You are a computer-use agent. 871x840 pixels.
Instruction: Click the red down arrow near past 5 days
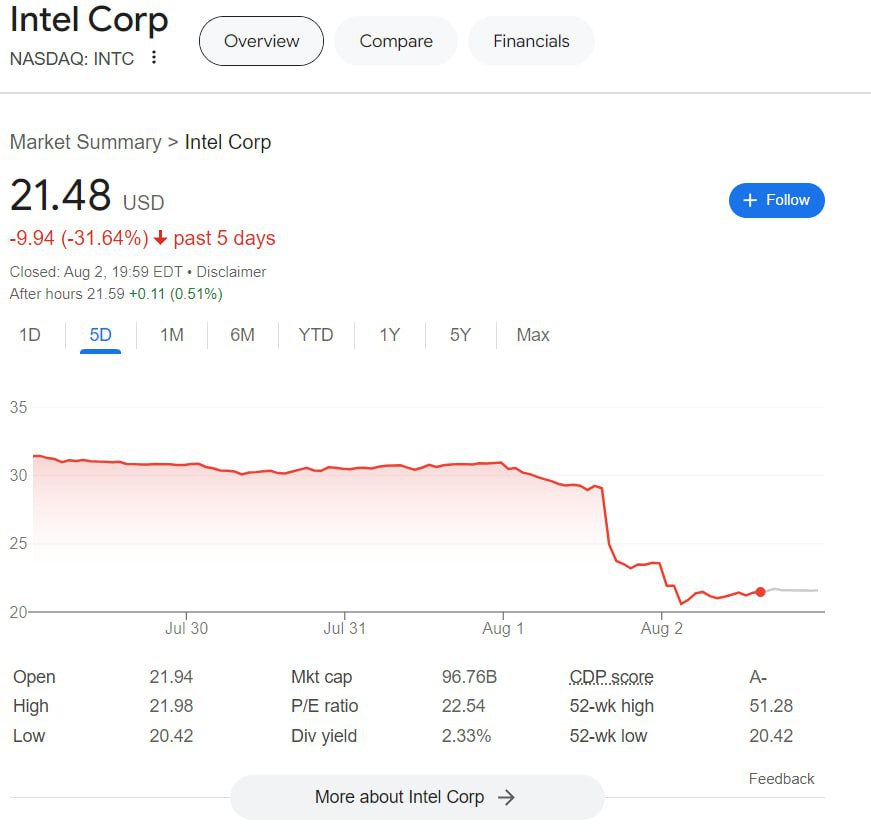[160, 239]
